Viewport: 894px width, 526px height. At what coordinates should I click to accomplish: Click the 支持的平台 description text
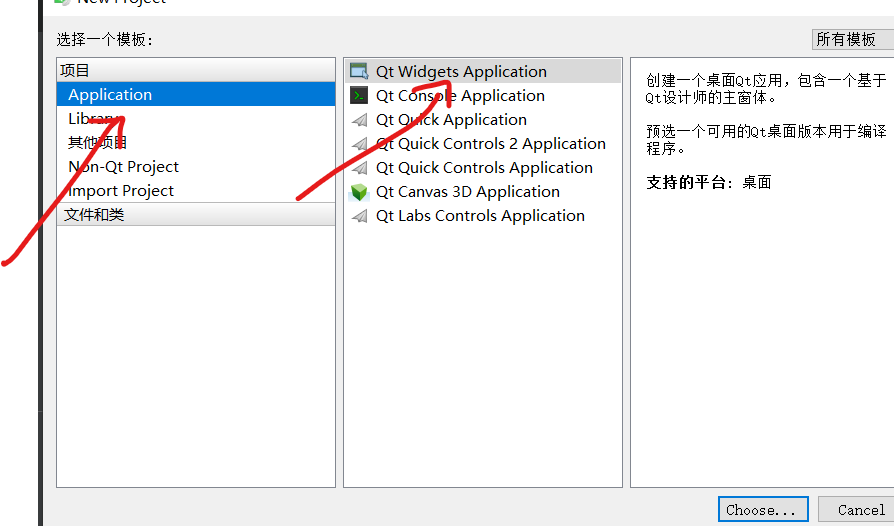point(709,182)
